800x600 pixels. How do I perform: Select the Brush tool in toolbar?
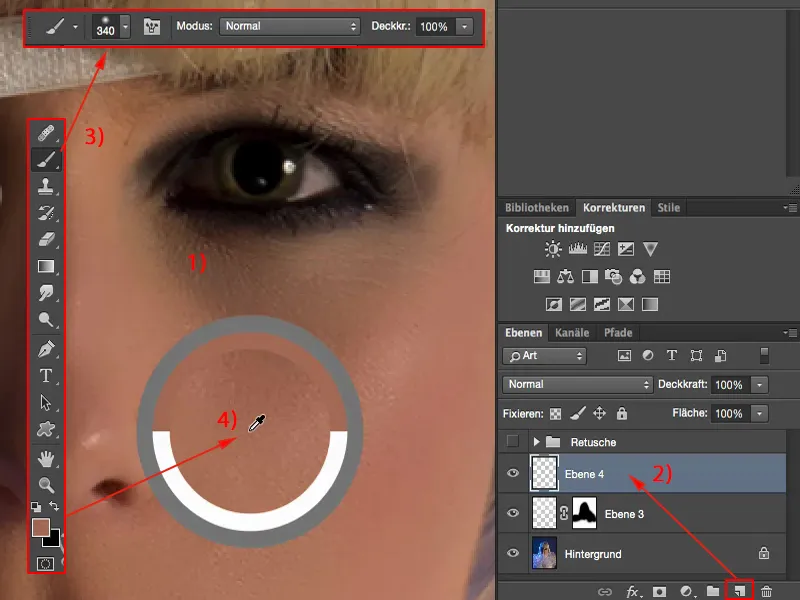46,160
